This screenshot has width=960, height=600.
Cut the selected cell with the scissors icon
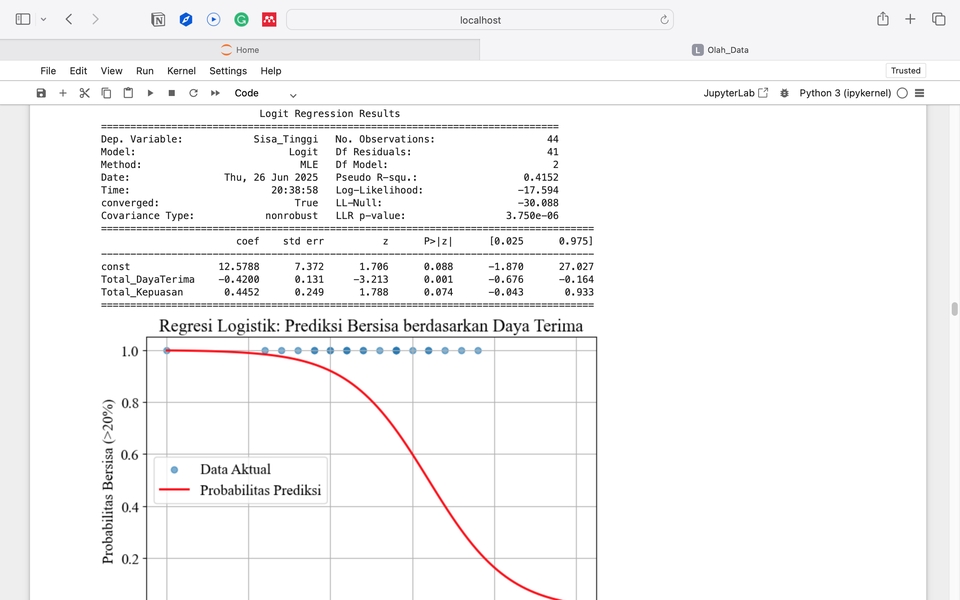click(x=85, y=93)
